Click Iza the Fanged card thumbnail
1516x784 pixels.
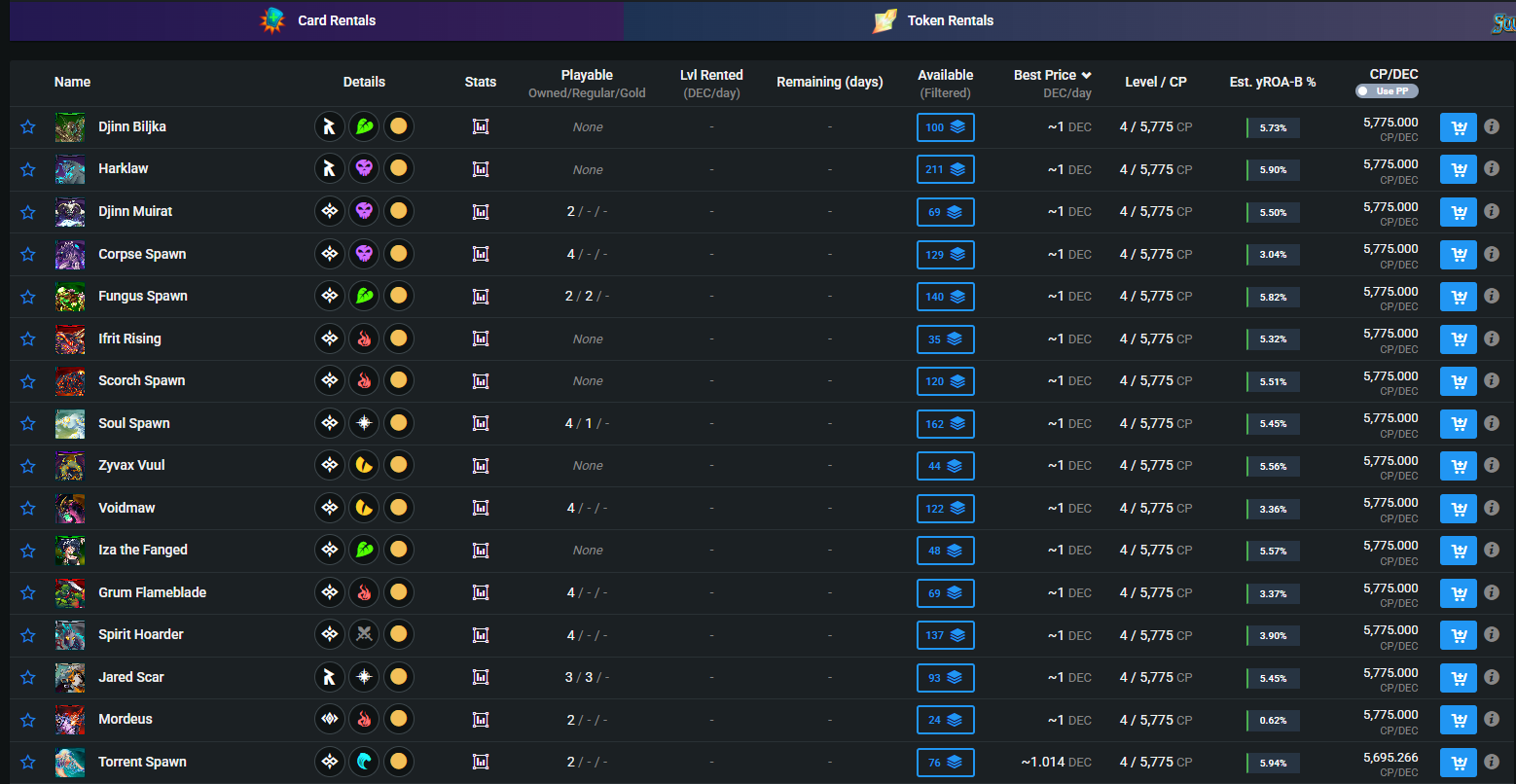pos(70,551)
